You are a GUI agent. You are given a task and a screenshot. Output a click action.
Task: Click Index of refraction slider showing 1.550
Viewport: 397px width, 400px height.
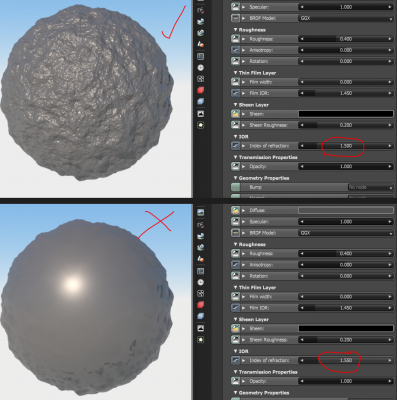(x=346, y=360)
